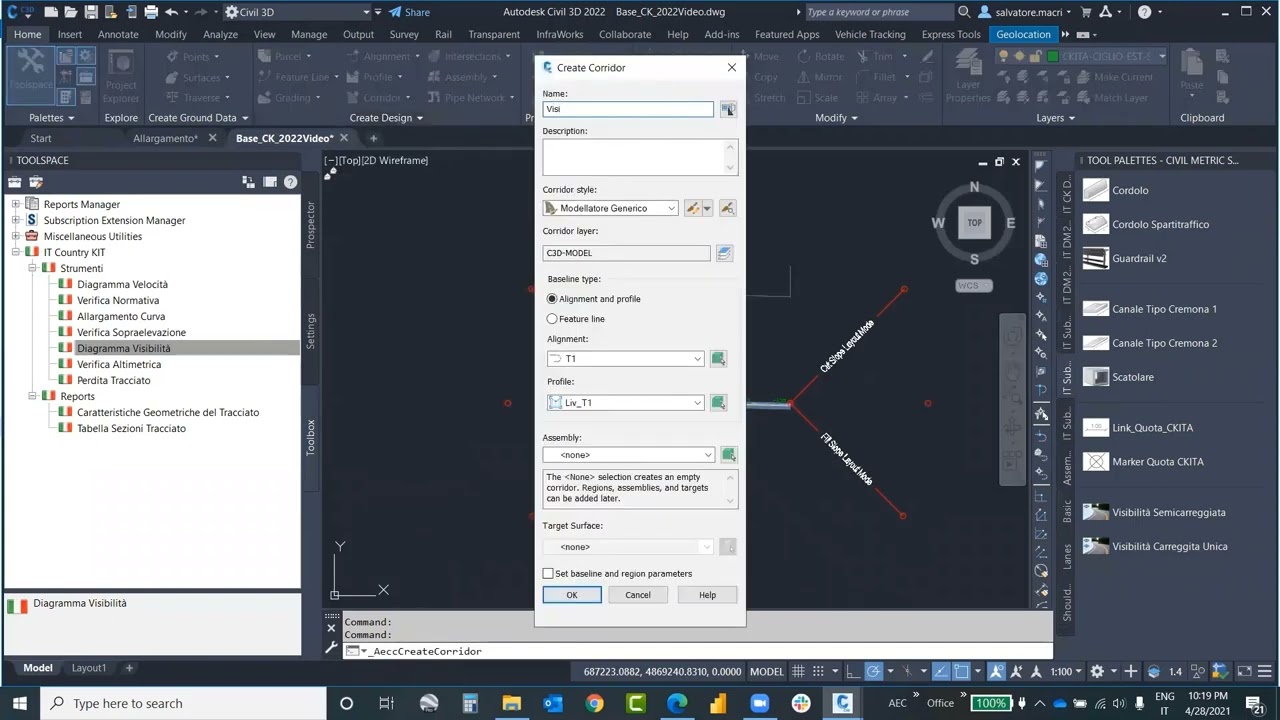Confirm corridor creation with OK button
The width and height of the screenshot is (1280, 720).
572,595
